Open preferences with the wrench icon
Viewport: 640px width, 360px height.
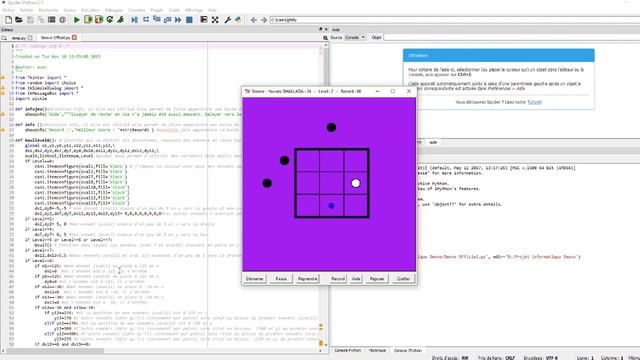[x=228, y=20]
